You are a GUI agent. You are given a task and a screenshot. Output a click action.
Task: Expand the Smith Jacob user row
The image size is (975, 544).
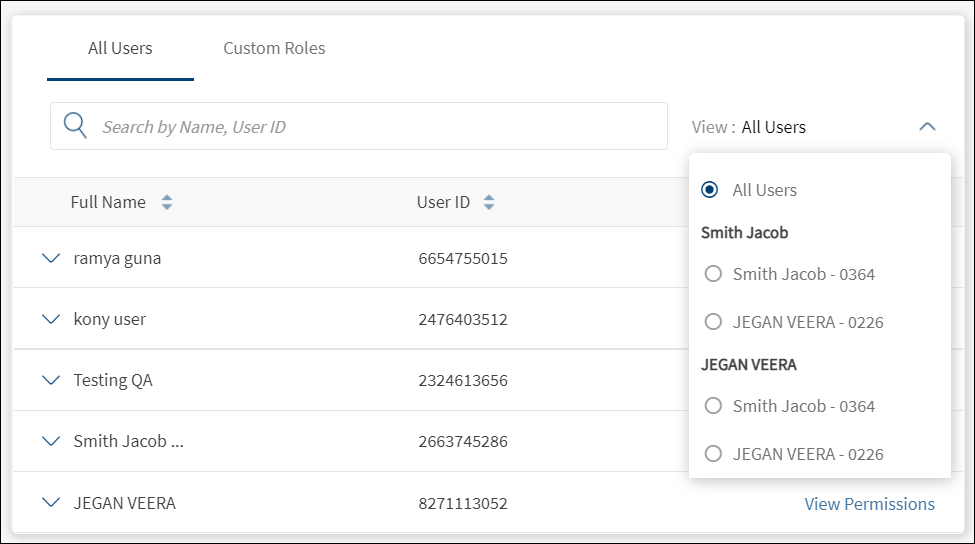[52, 441]
